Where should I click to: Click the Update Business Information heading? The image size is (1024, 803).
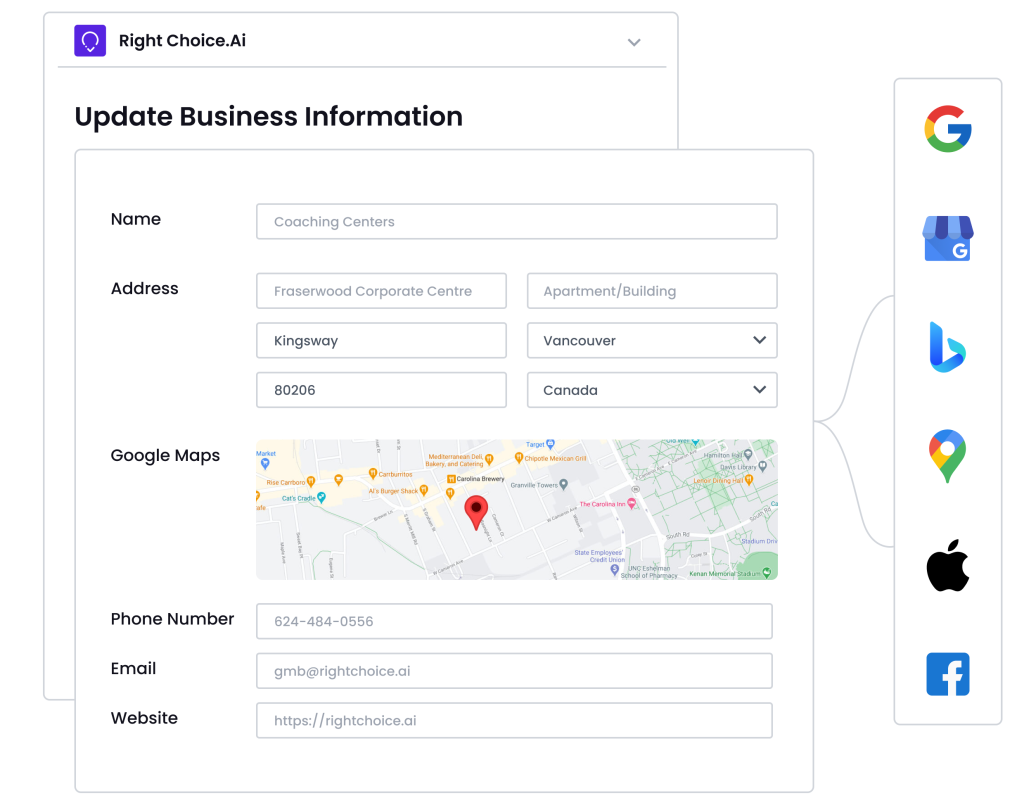tap(268, 117)
